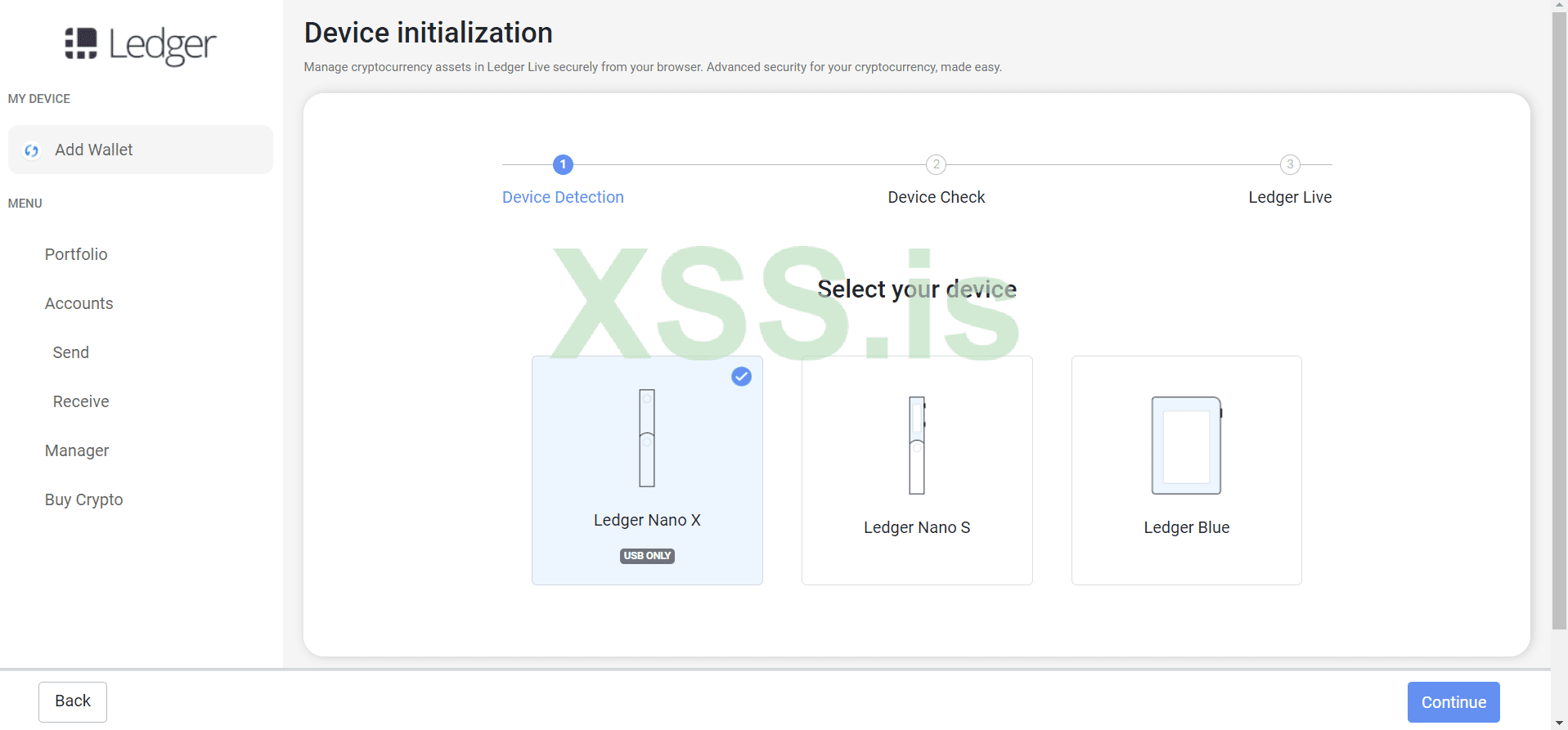Click the scroll down arrow of the scrollbar
1568x730 pixels.
[x=1559, y=723]
